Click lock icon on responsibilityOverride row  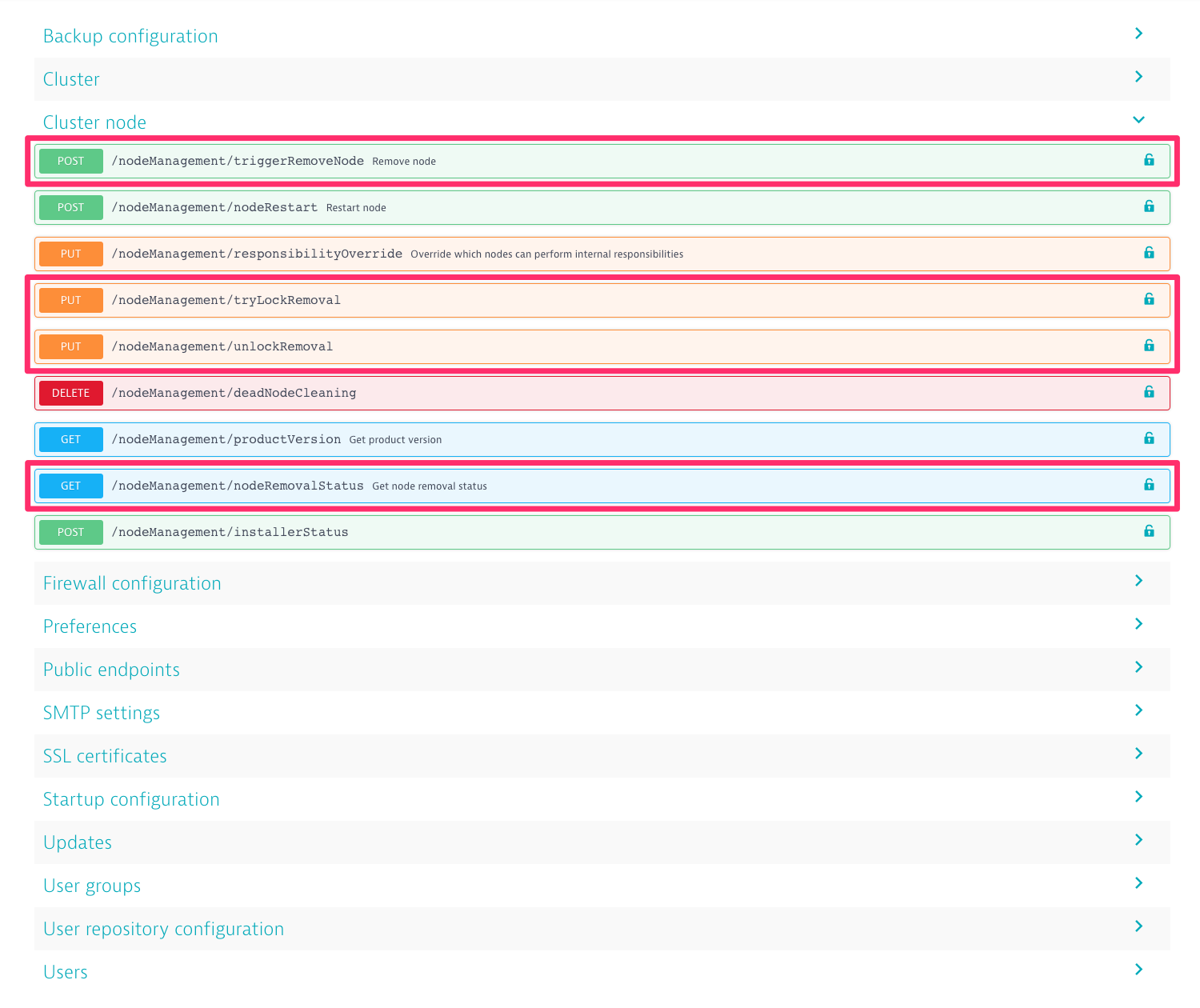click(1149, 253)
